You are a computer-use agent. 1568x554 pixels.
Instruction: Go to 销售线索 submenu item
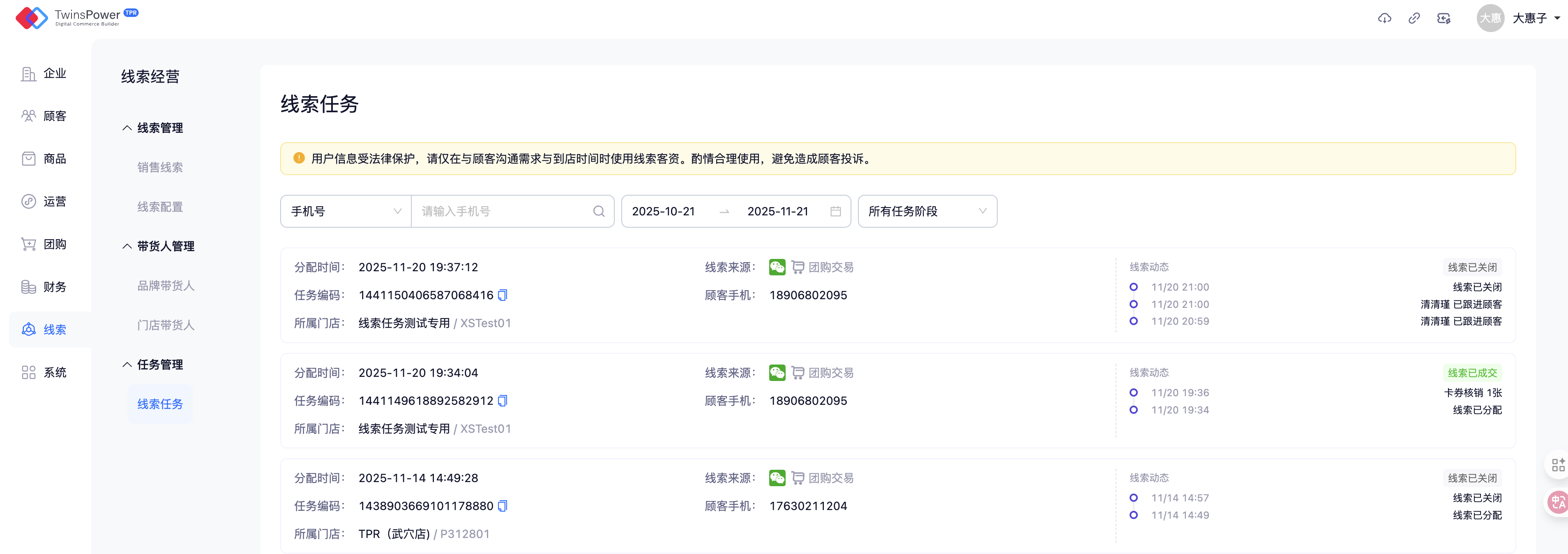coord(160,167)
